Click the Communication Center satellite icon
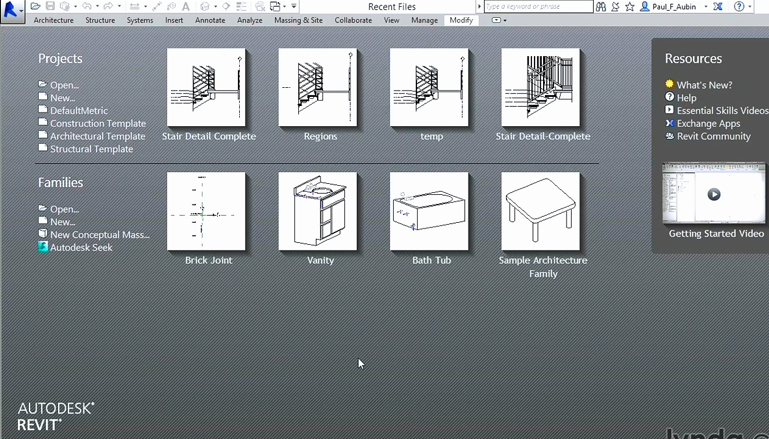This screenshot has height=439, width=769. (615, 7)
